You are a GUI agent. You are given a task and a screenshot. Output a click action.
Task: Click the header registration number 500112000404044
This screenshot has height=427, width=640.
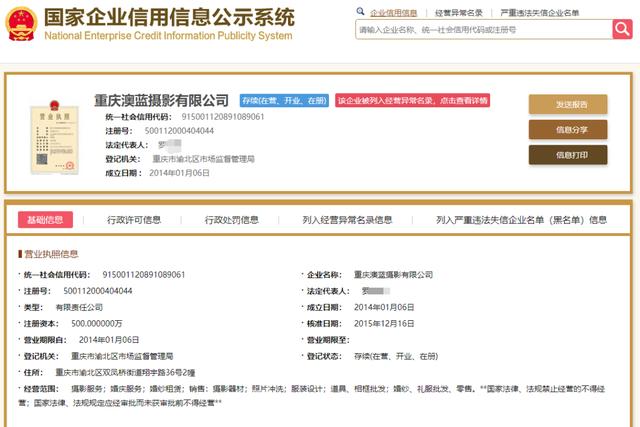click(x=179, y=131)
